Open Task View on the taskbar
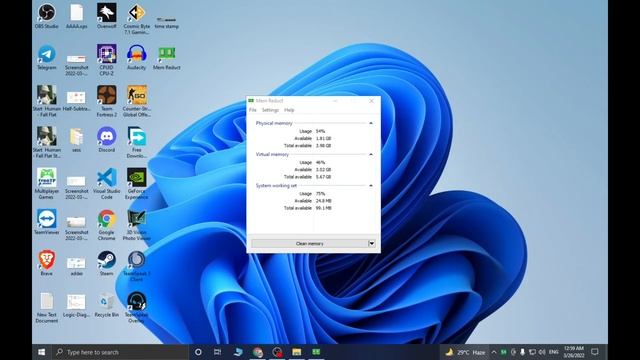The image size is (640, 360). coord(218,352)
